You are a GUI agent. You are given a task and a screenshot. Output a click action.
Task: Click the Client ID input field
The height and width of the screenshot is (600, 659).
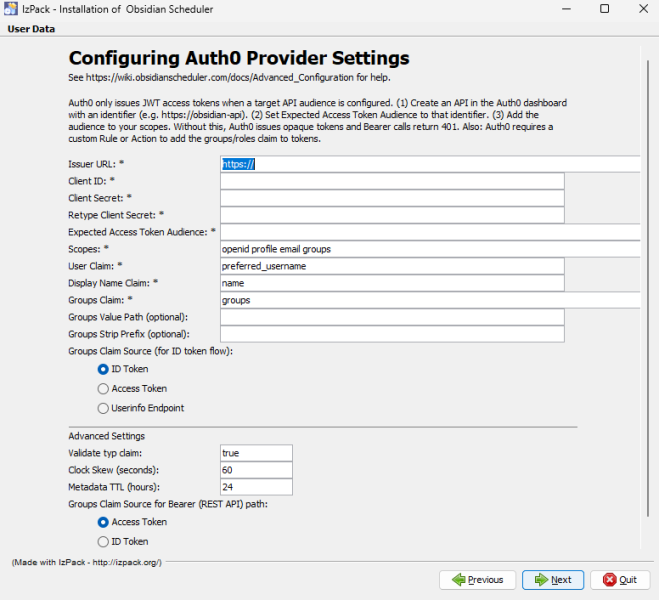click(392, 181)
